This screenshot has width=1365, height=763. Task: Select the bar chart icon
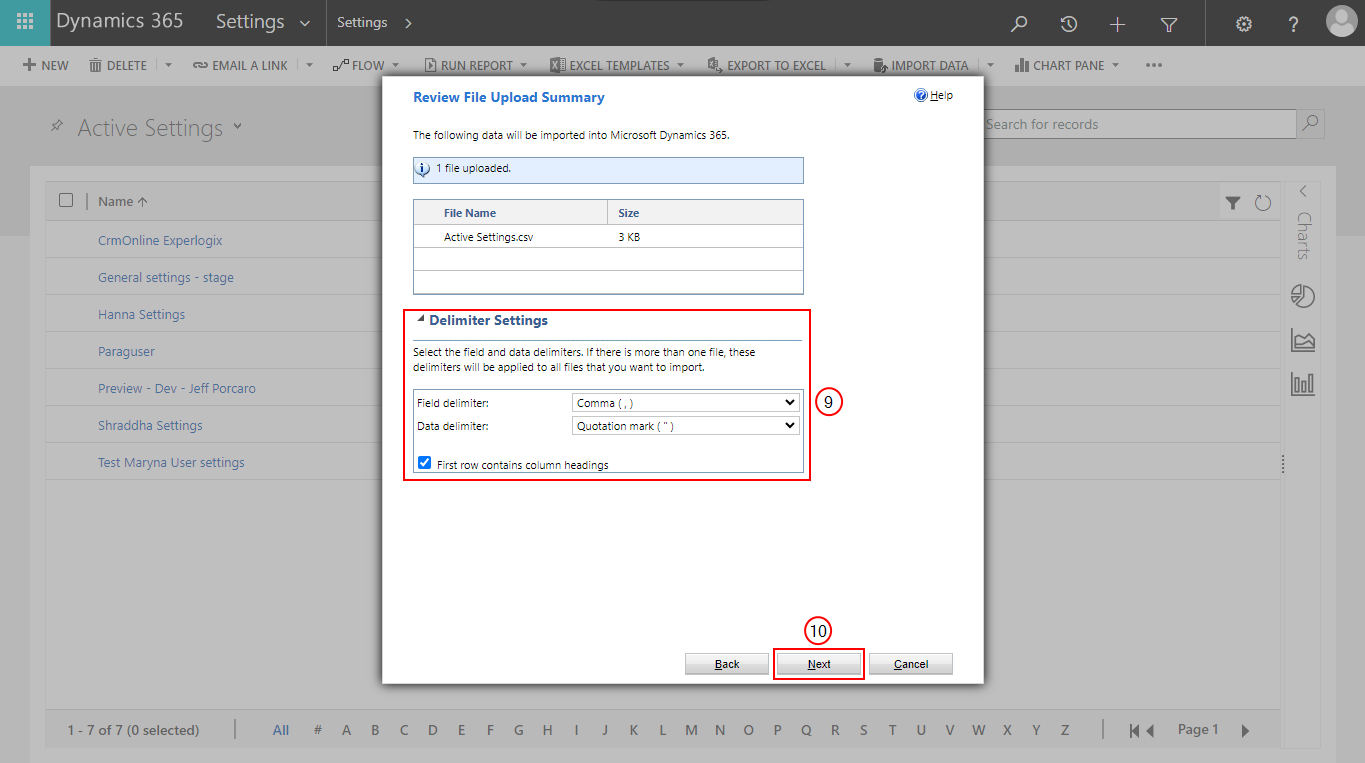[1303, 383]
